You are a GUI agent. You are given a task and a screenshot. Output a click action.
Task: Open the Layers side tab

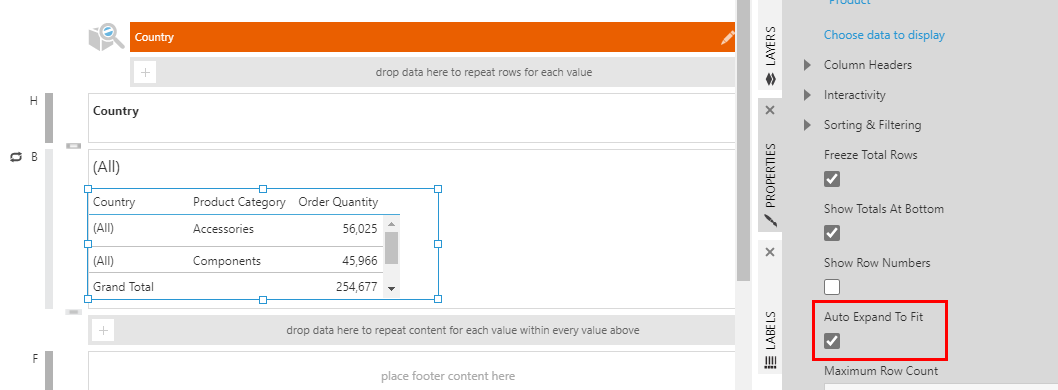pyautogui.click(x=771, y=56)
